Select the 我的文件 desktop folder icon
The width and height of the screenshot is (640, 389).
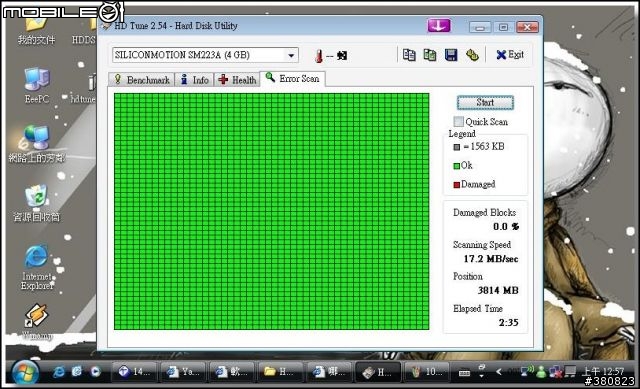36,31
